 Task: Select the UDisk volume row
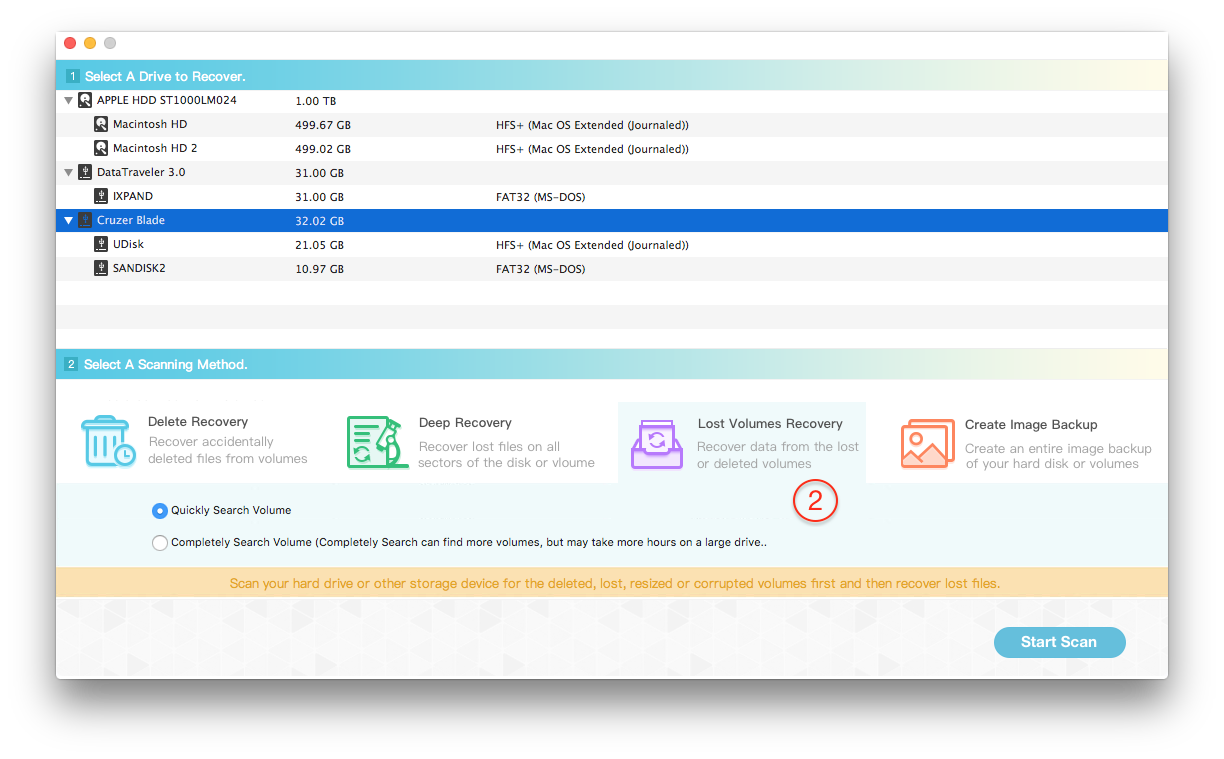[x=612, y=245]
